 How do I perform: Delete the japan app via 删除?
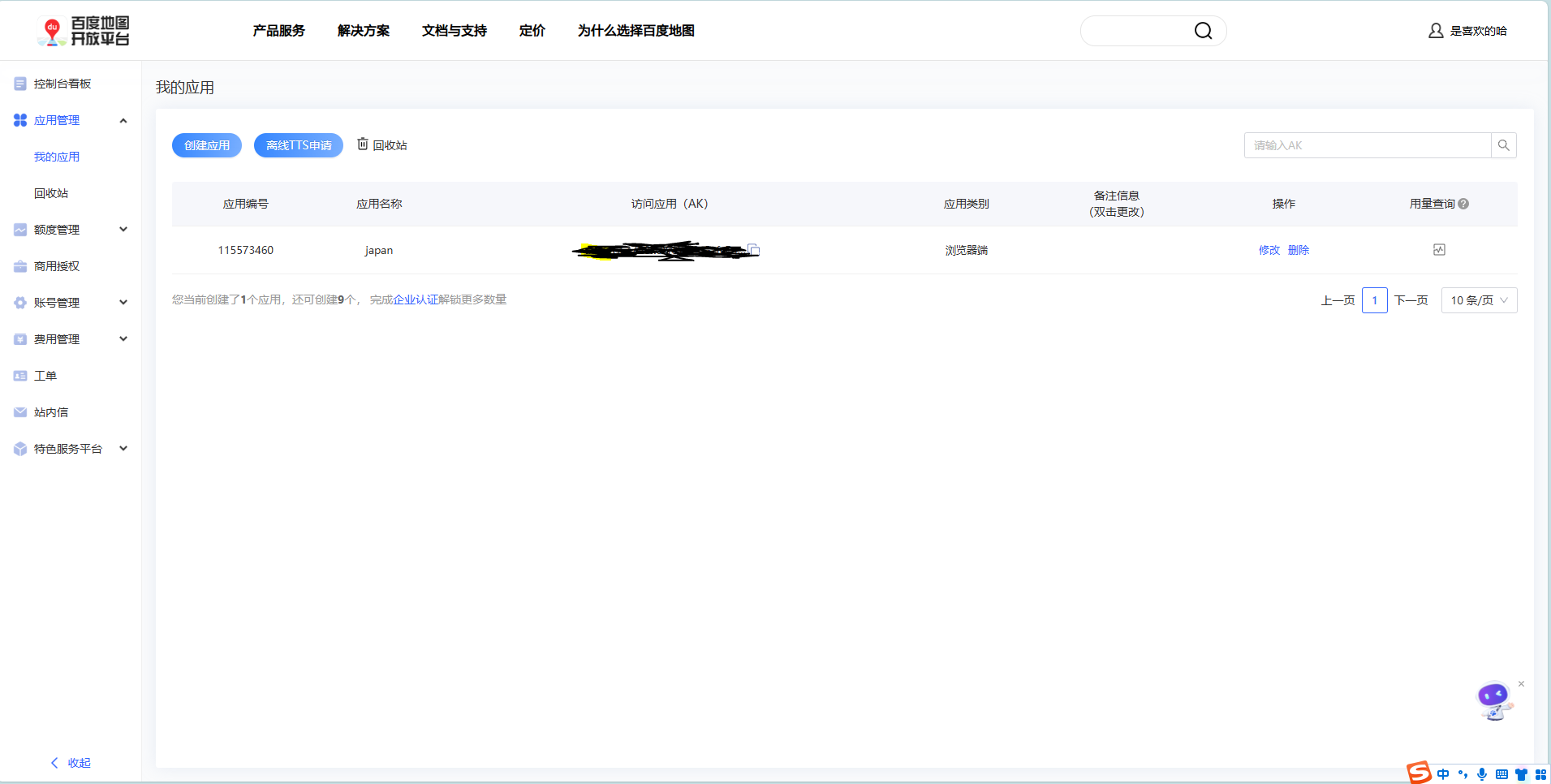(1298, 250)
